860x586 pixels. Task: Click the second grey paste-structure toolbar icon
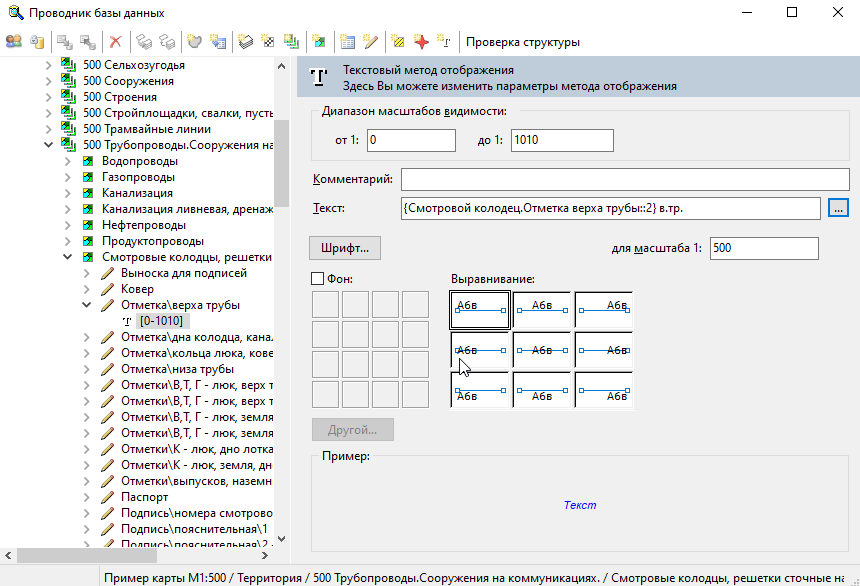[167, 42]
